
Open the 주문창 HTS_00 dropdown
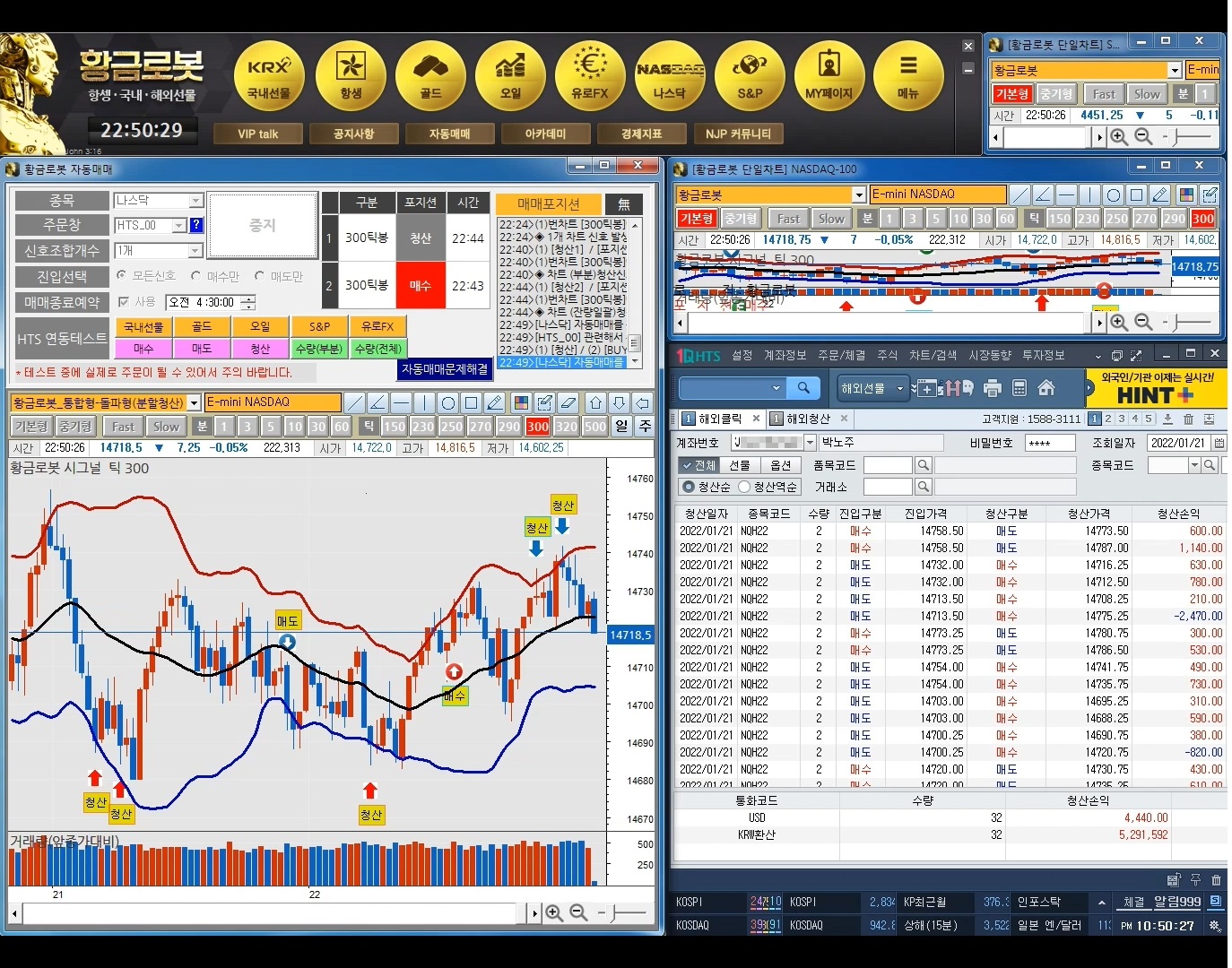point(179,225)
